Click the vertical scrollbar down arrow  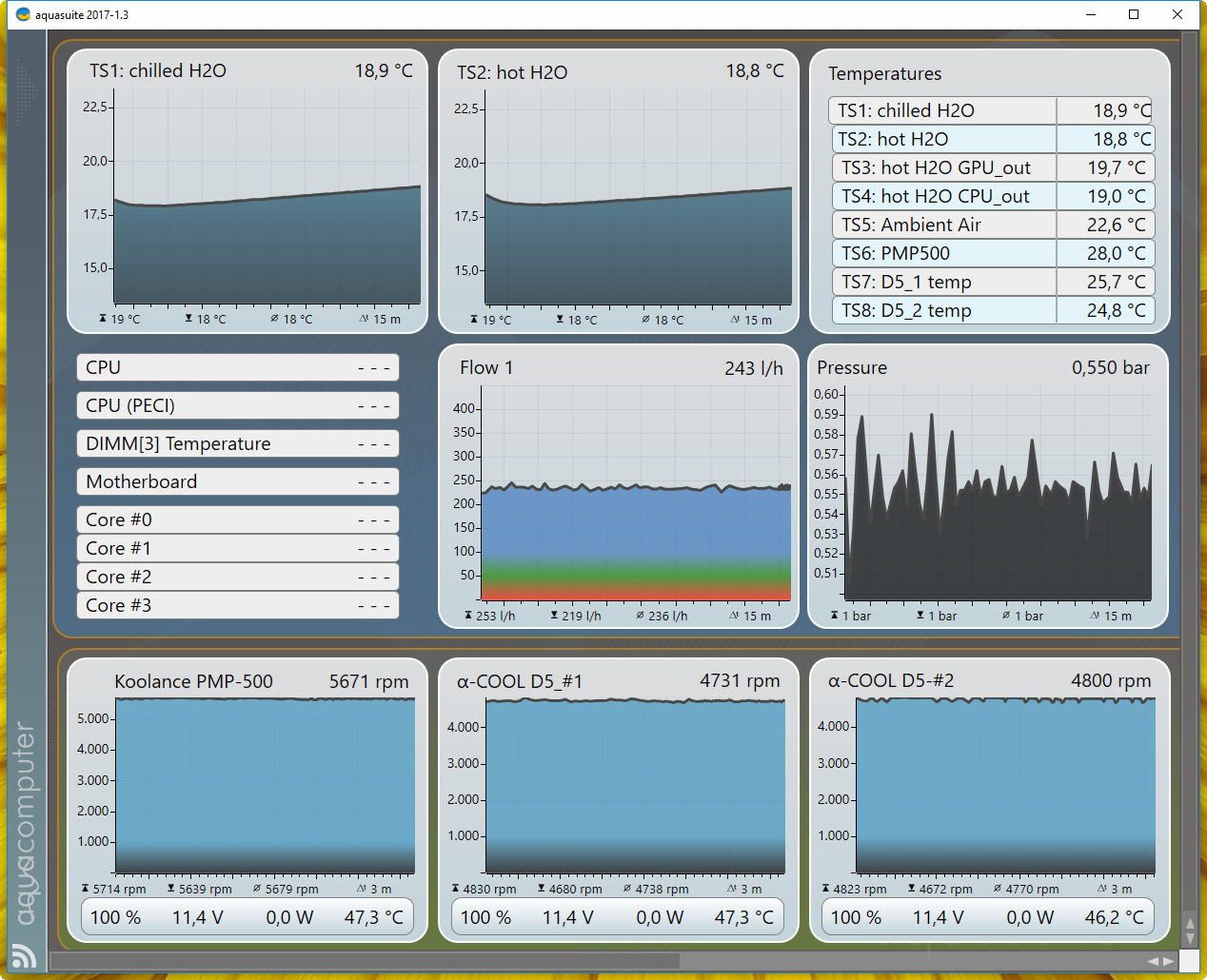pyautogui.click(x=1189, y=938)
